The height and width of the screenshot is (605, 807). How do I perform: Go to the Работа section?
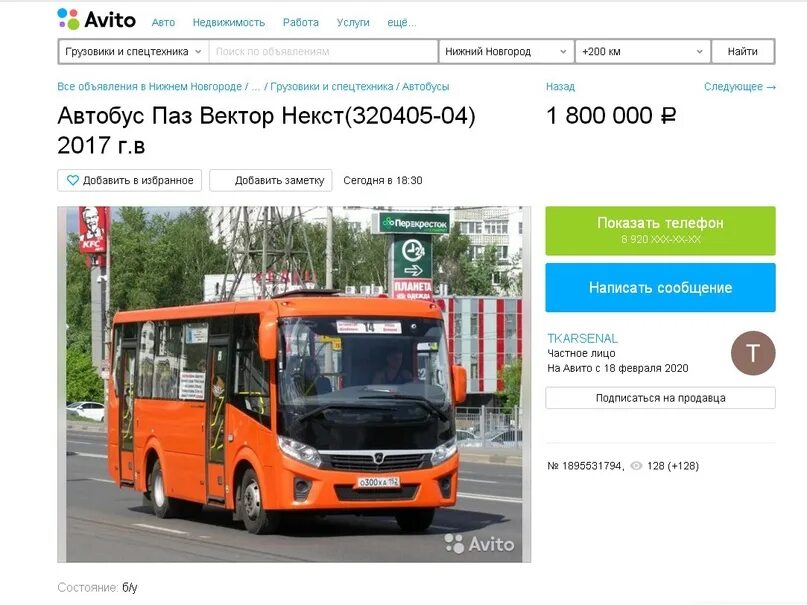(x=301, y=23)
